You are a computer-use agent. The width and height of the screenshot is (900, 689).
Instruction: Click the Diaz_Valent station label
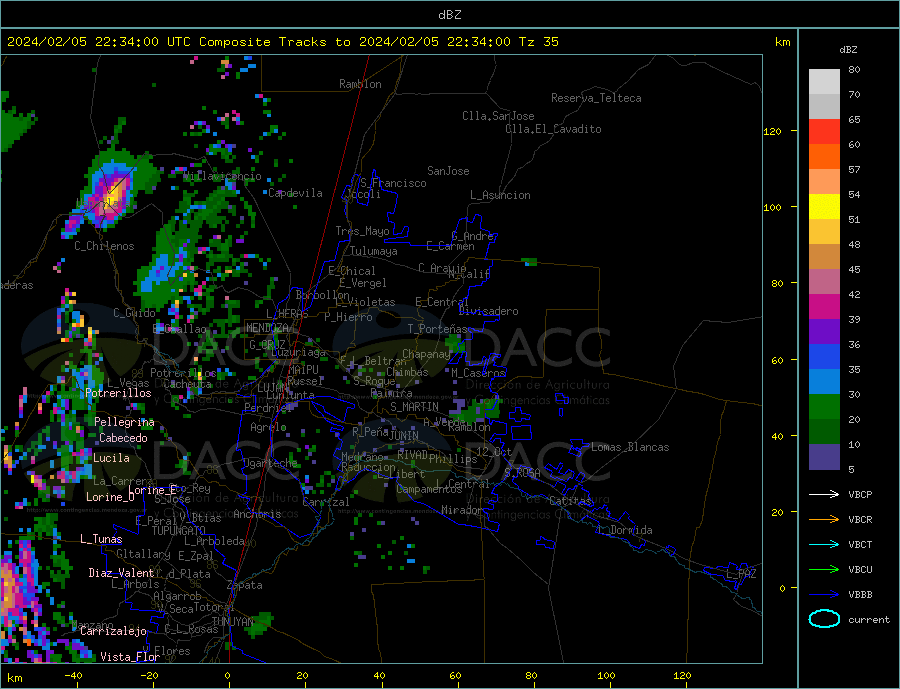tap(121, 573)
